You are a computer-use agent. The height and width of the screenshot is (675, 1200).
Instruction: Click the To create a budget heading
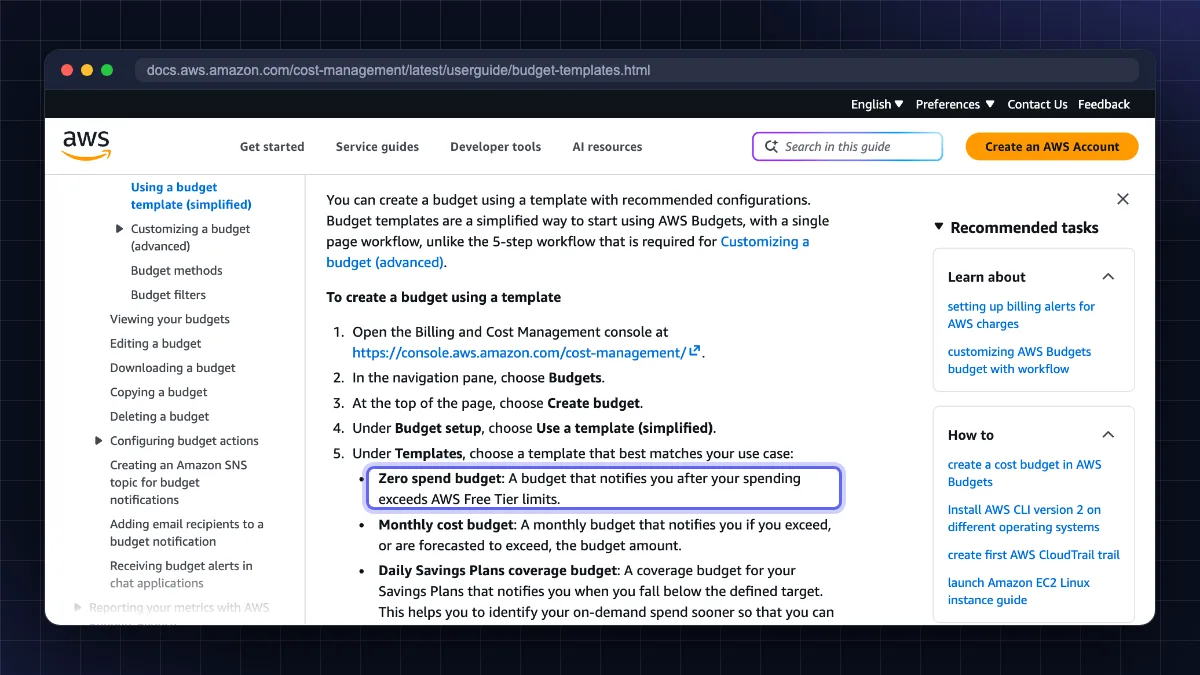pyautogui.click(x=443, y=297)
